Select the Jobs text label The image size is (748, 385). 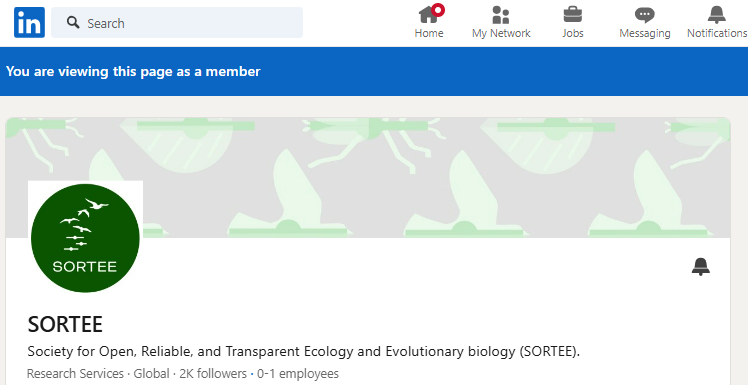tap(572, 33)
